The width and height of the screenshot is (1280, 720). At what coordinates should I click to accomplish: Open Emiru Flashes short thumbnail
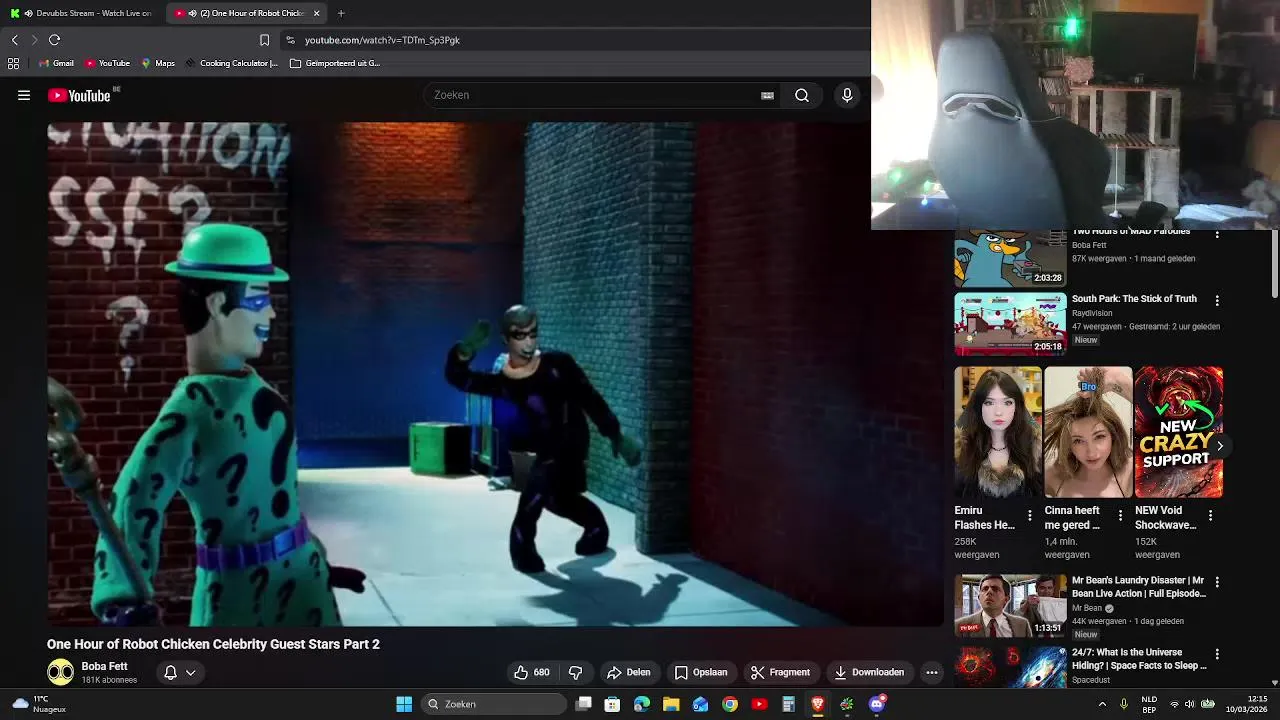(998, 432)
